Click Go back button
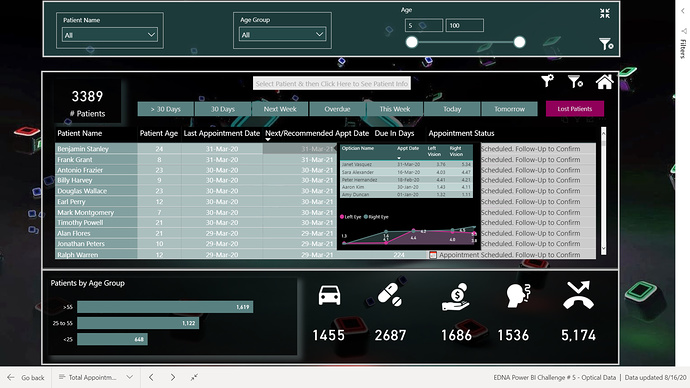 pyautogui.click(x=26, y=377)
